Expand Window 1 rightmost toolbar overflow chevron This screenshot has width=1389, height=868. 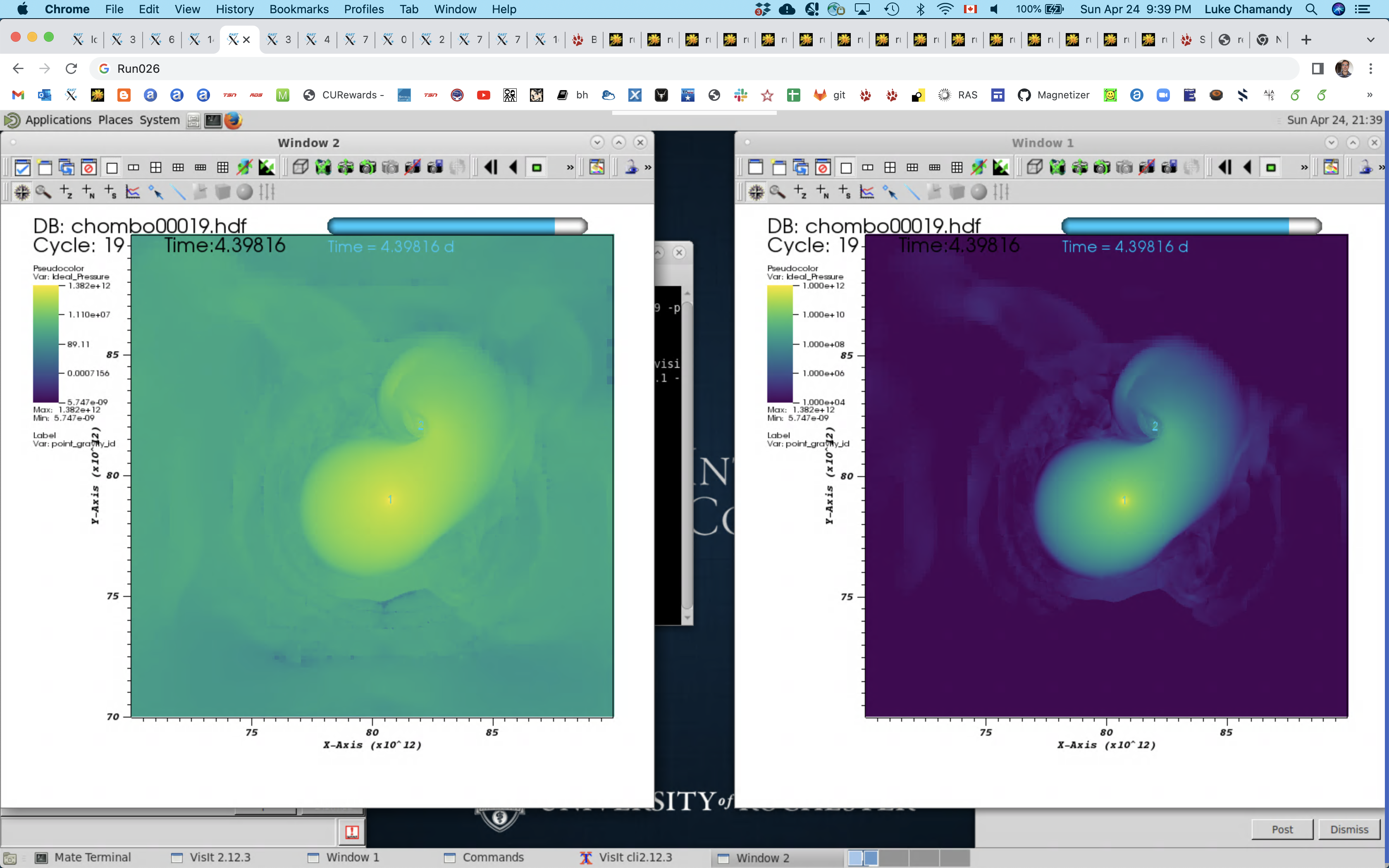[1382, 168]
